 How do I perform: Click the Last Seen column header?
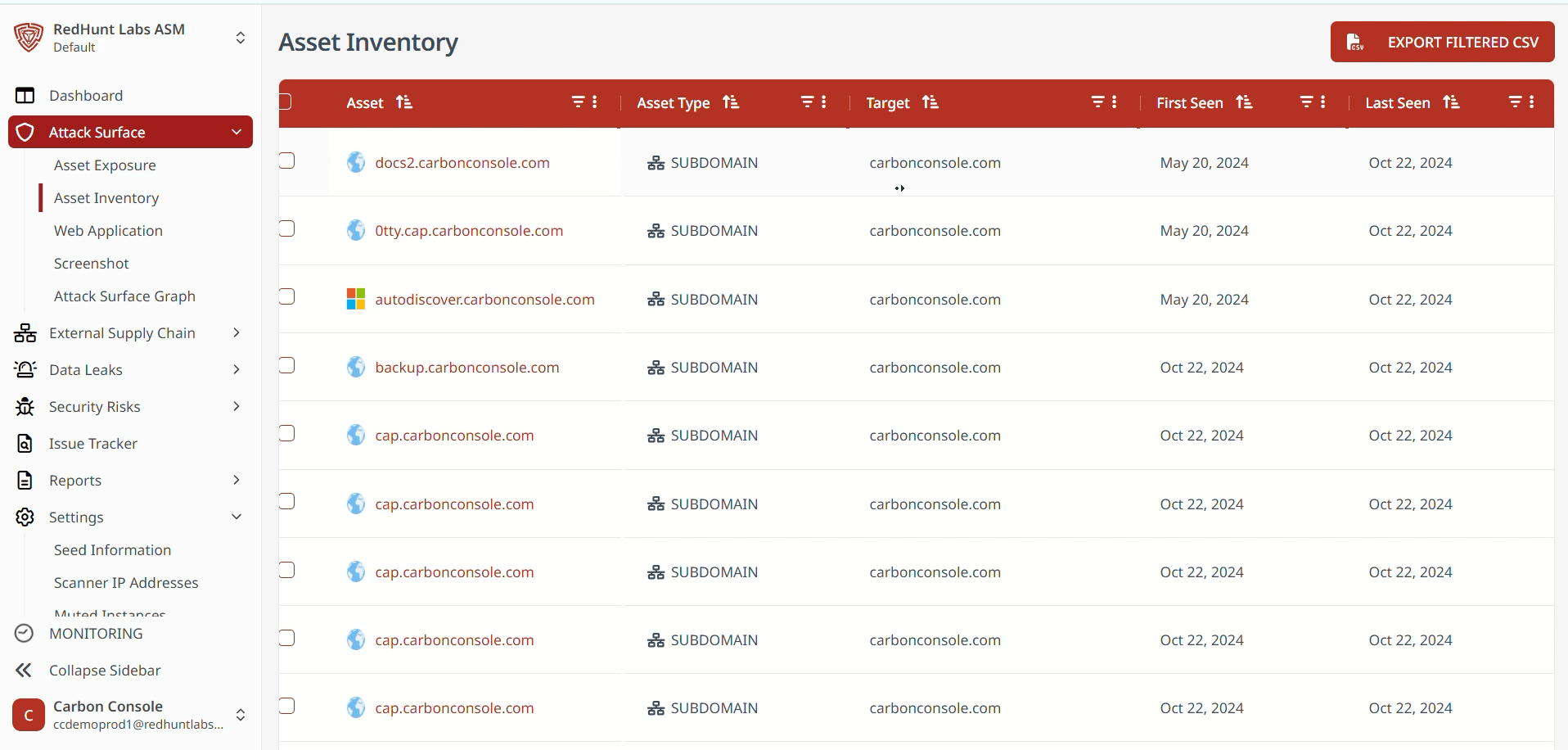1398,103
